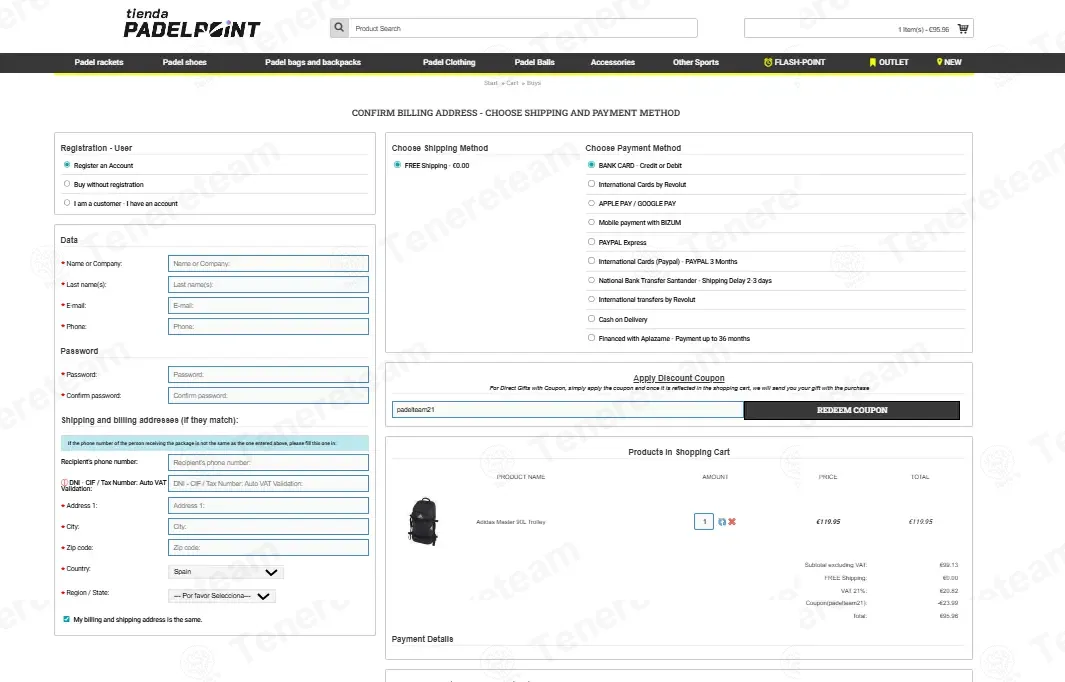Select PAYPAL Express payment
The image size is (1065, 682).
tap(591, 242)
